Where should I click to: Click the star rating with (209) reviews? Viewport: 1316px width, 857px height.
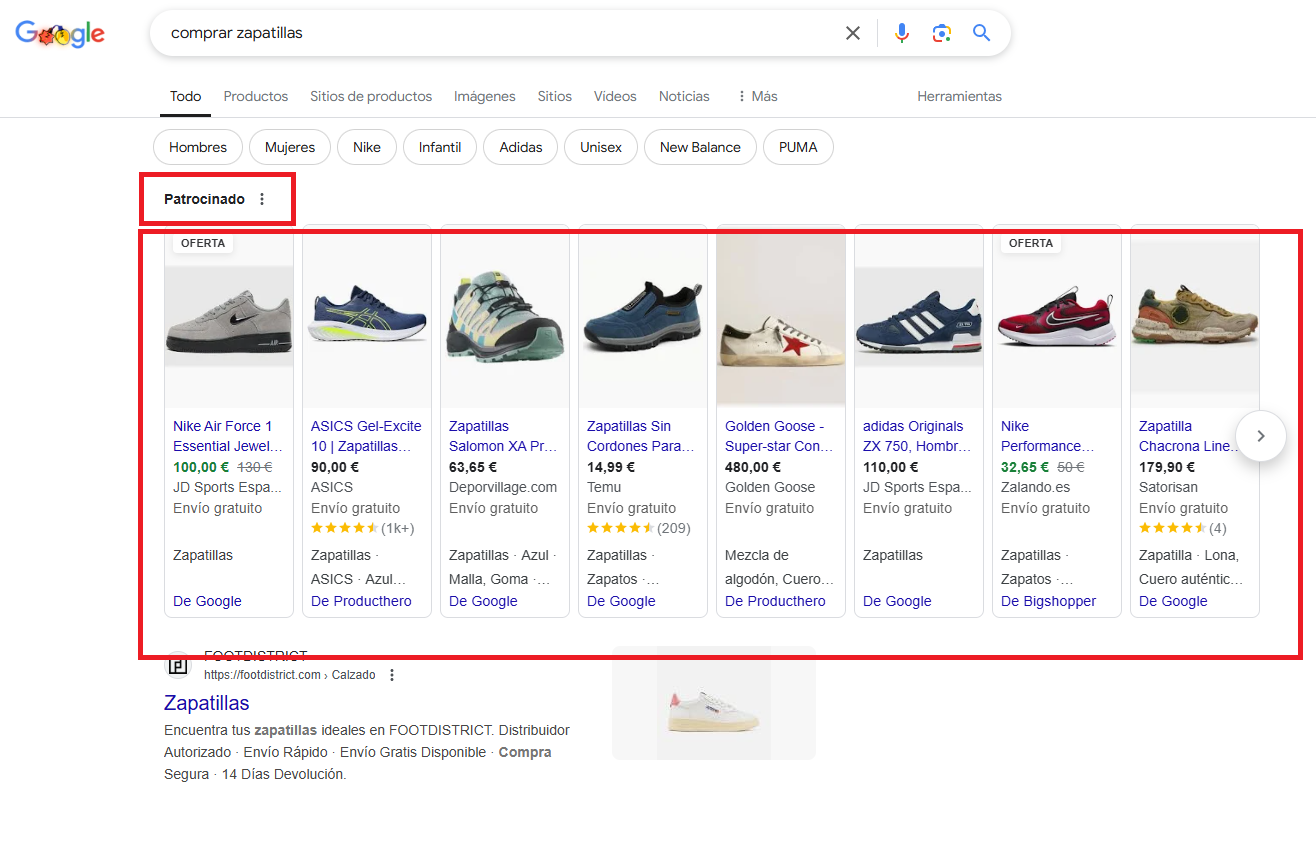pos(638,528)
